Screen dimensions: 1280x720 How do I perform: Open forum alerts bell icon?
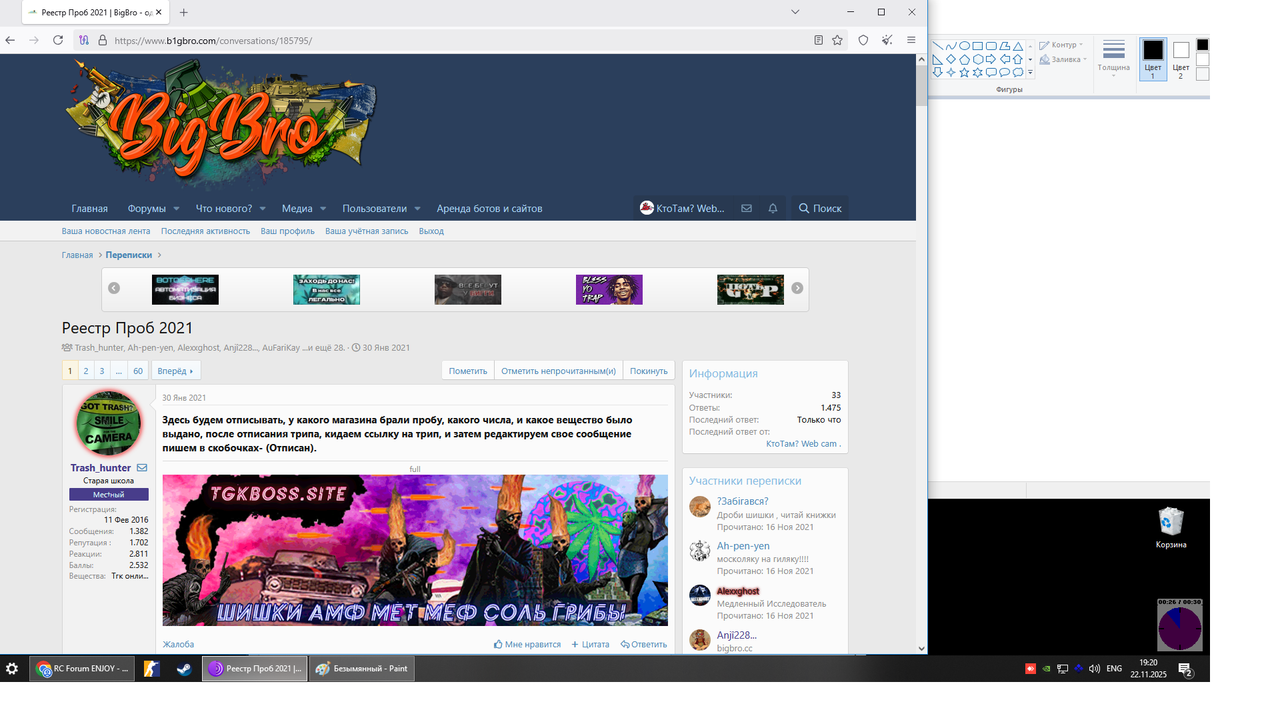[773, 208]
